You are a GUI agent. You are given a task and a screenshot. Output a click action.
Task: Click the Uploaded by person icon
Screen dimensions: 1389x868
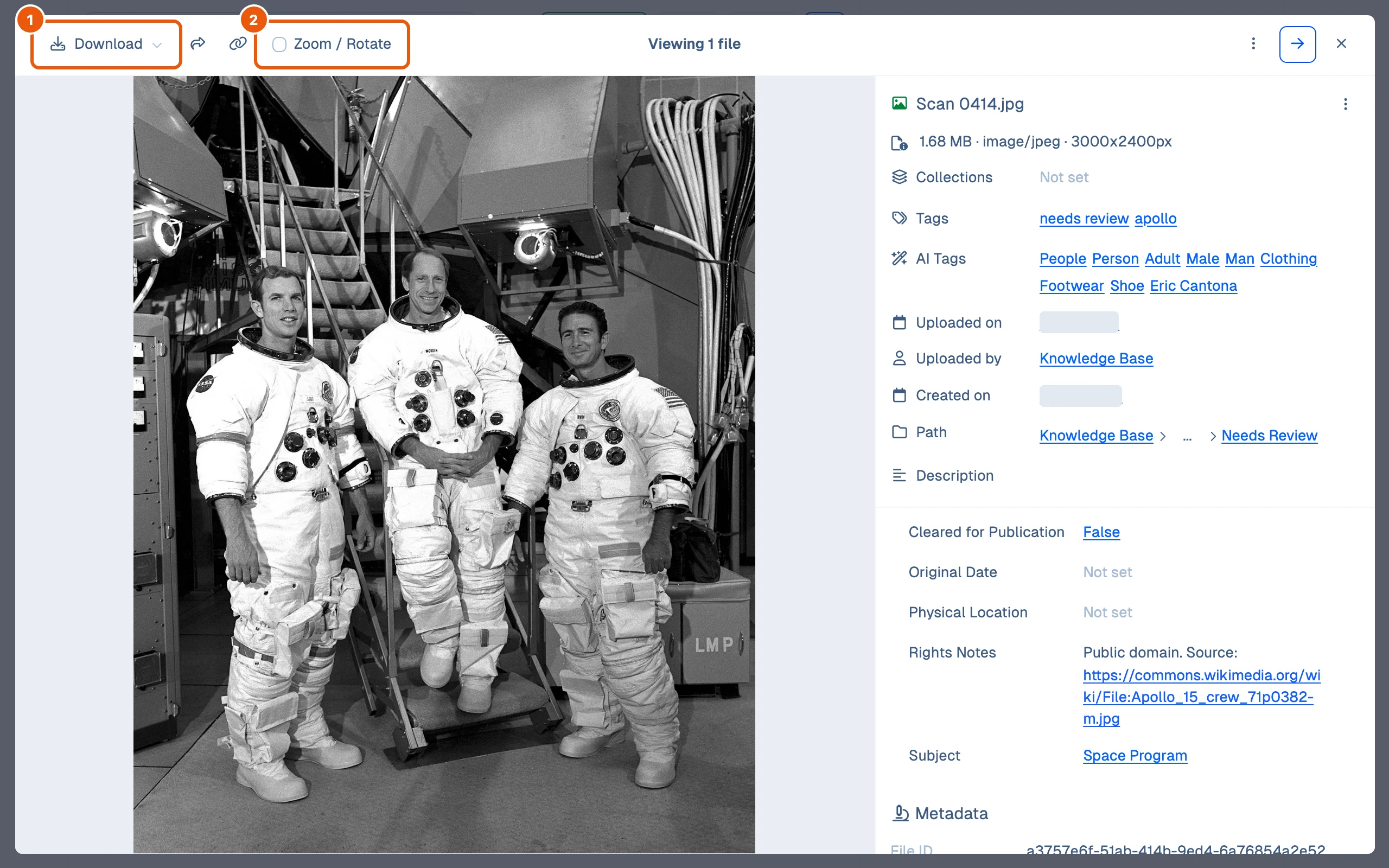coord(900,358)
